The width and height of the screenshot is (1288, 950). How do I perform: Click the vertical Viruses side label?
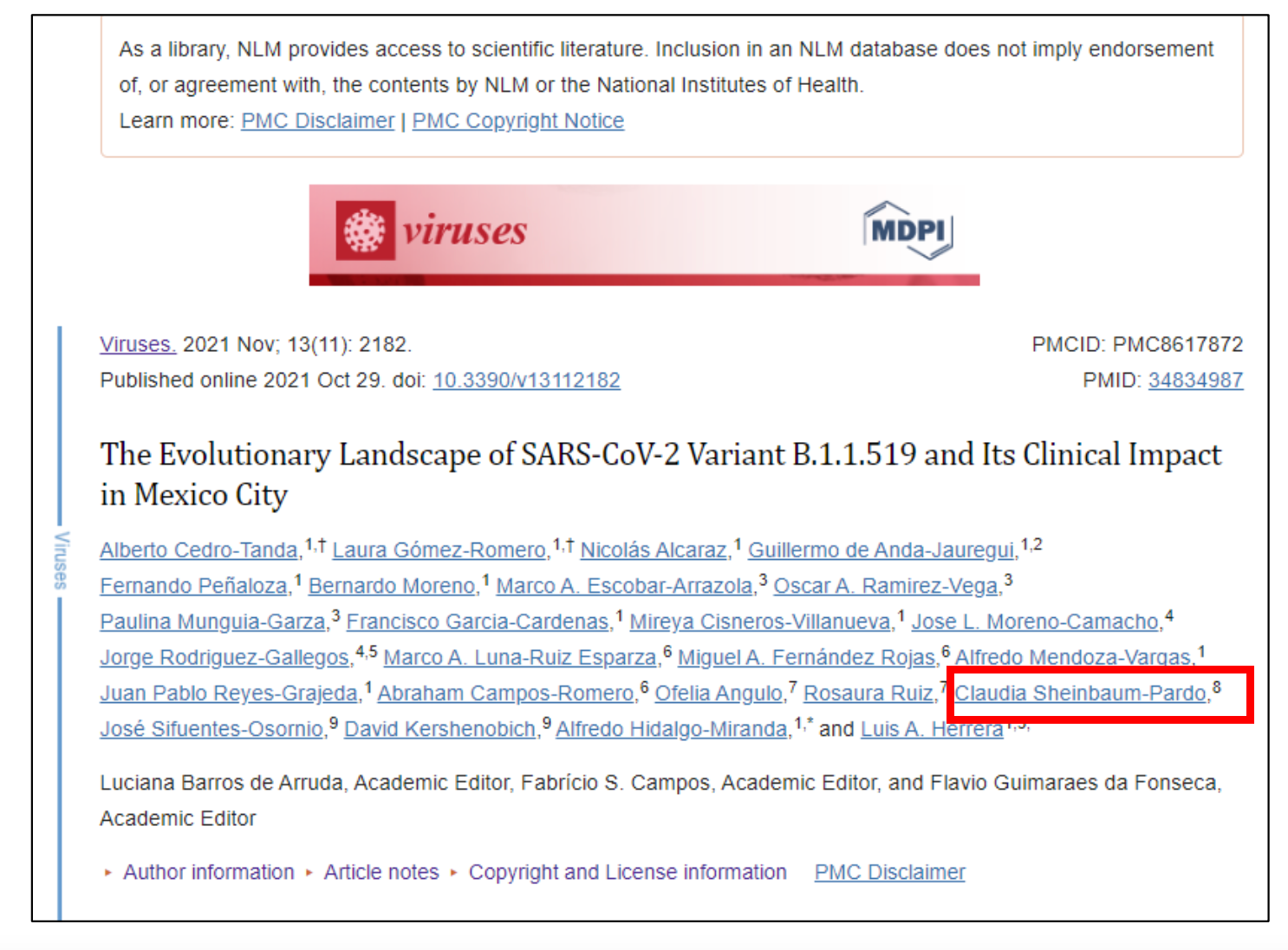(61, 560)
